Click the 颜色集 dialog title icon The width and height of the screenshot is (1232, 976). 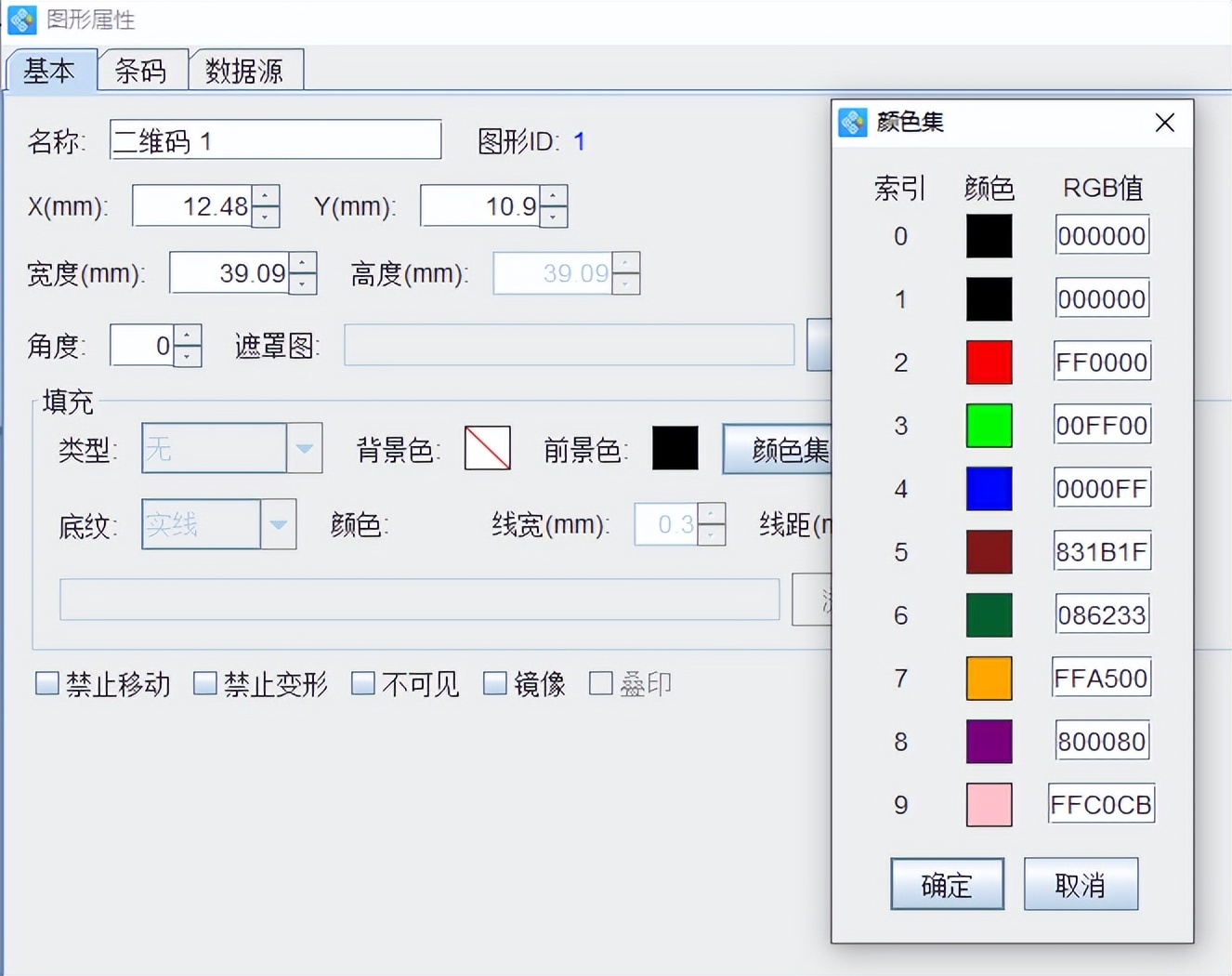point(852,122)
